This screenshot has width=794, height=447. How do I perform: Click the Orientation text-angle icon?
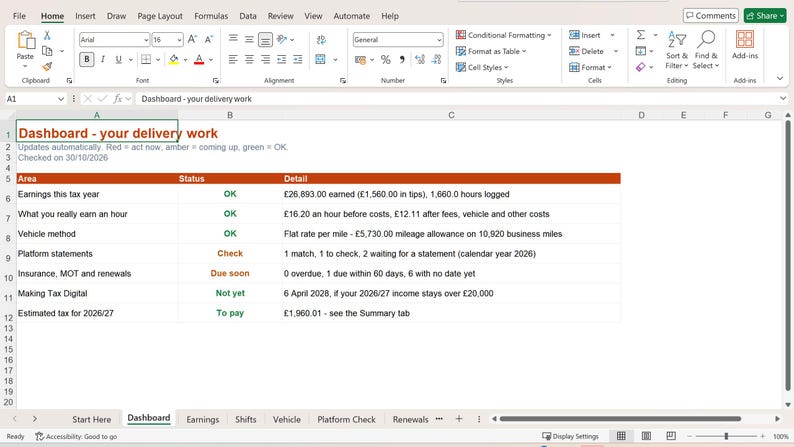282,39
